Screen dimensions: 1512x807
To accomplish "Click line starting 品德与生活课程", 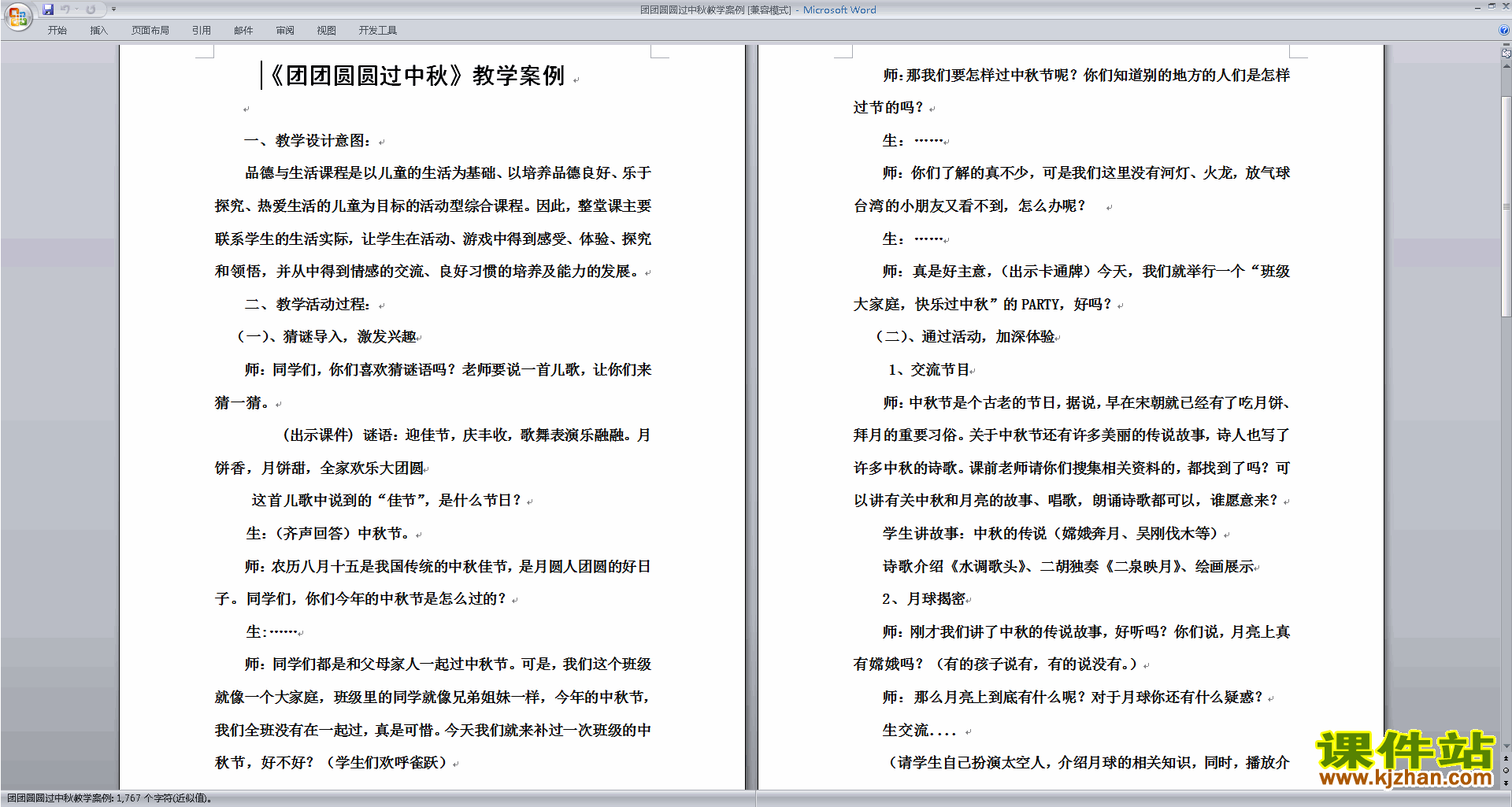I will pyautogui.click(x=448, y=173).
